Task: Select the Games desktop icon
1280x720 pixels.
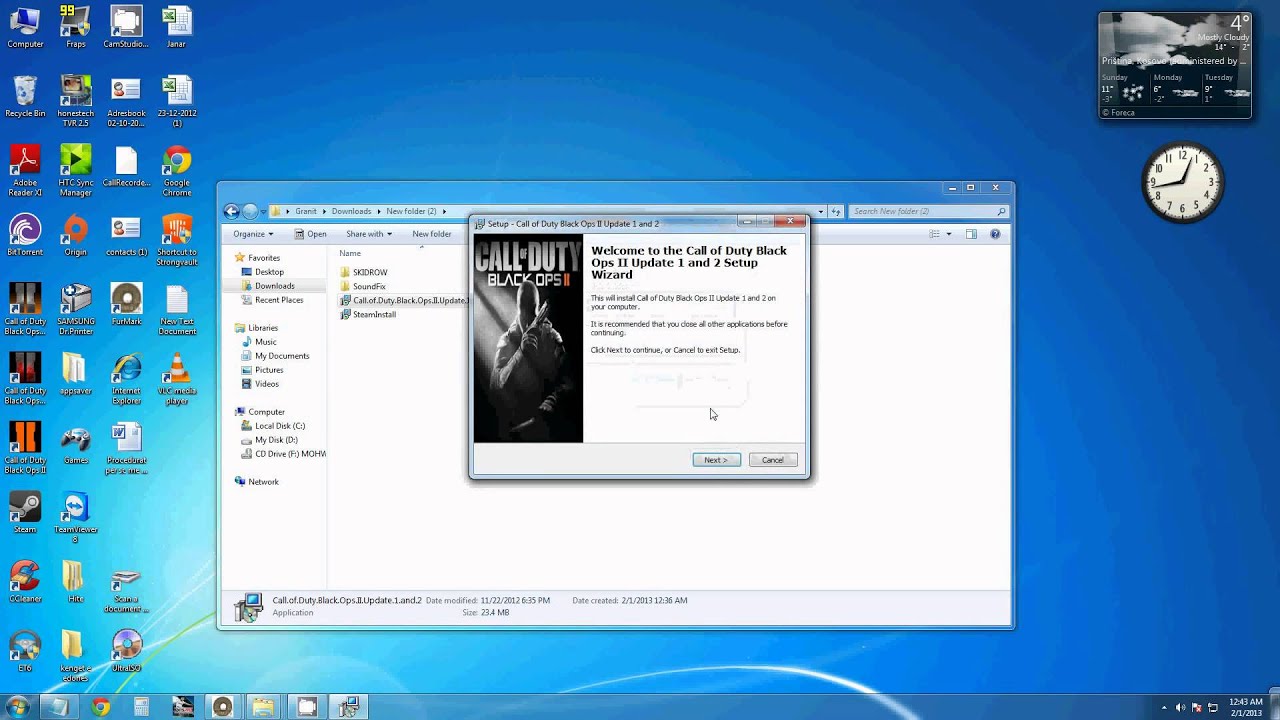Action: (x=75, y=443)
